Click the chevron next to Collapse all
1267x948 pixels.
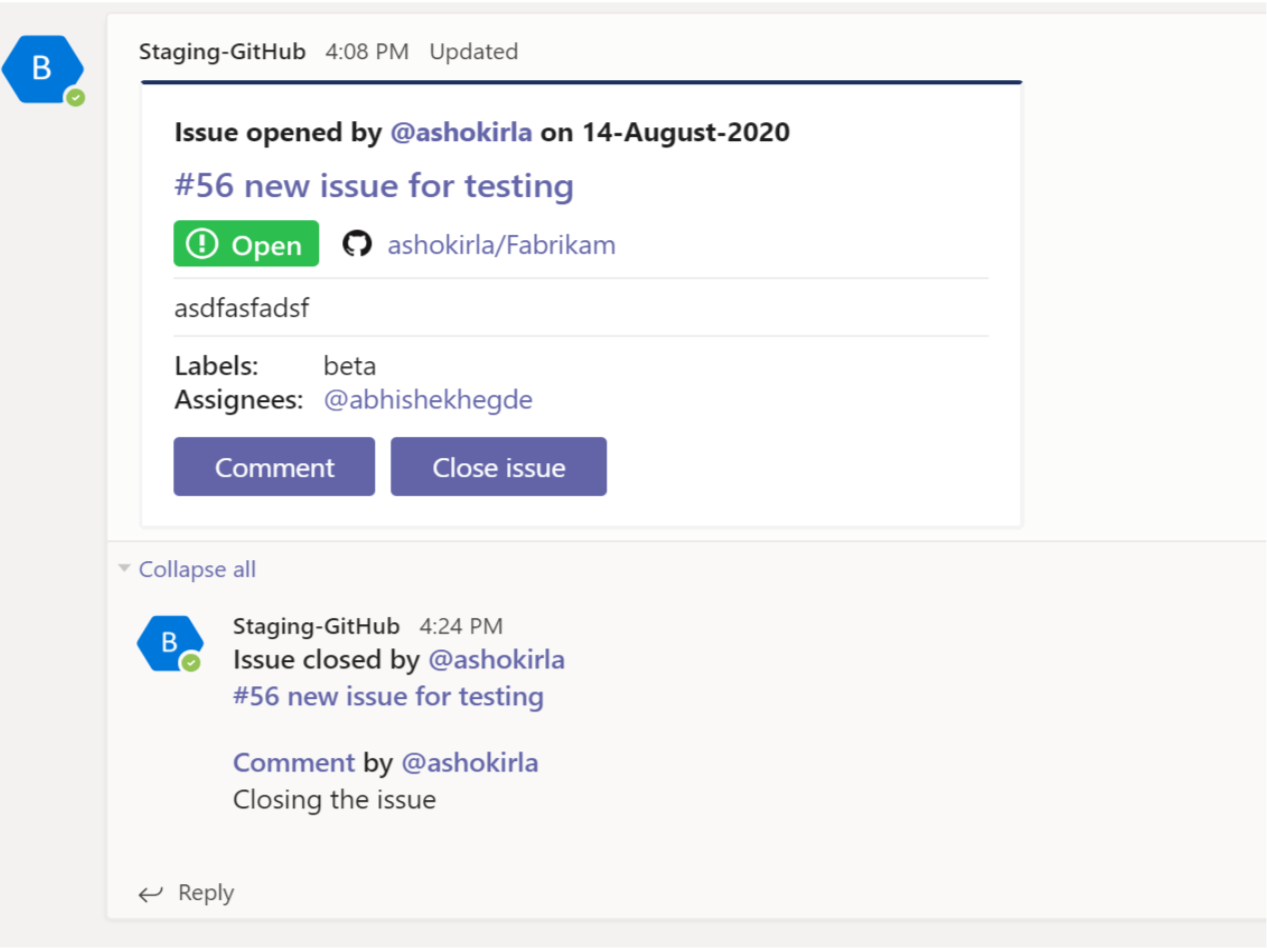click(123, 567)
